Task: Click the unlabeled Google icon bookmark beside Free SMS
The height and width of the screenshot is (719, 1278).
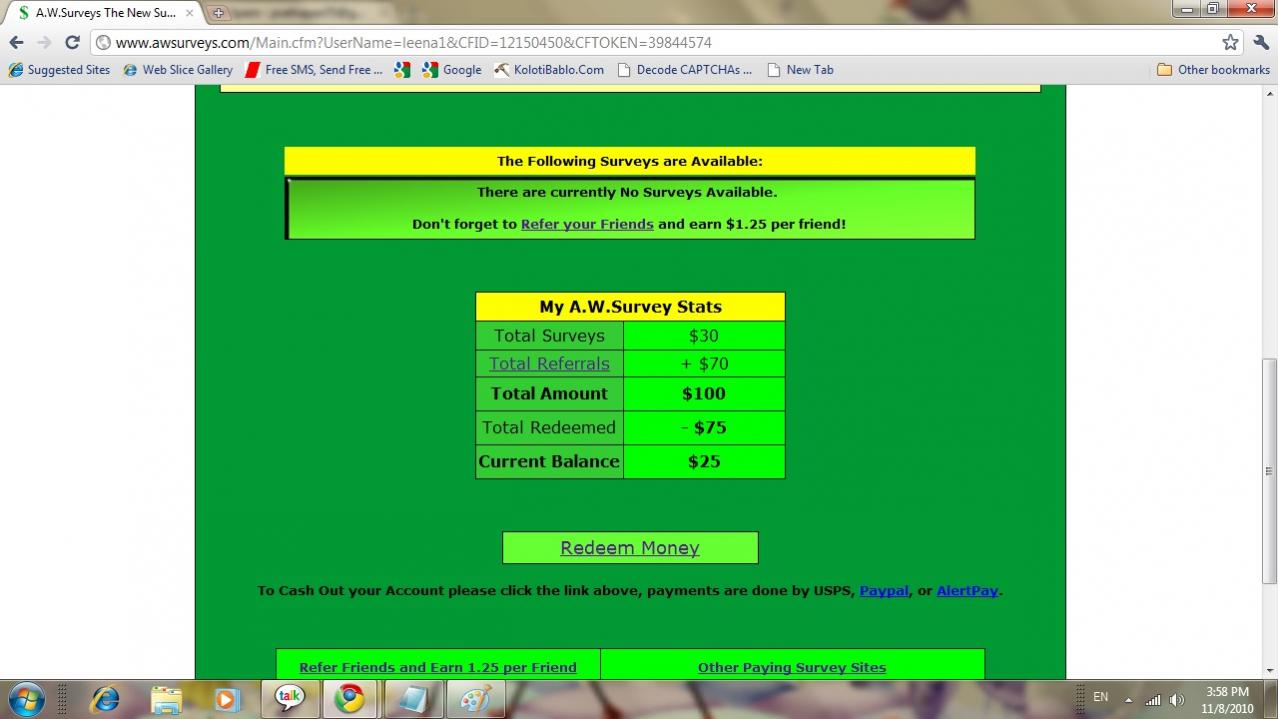Action: tap(402, 70)
